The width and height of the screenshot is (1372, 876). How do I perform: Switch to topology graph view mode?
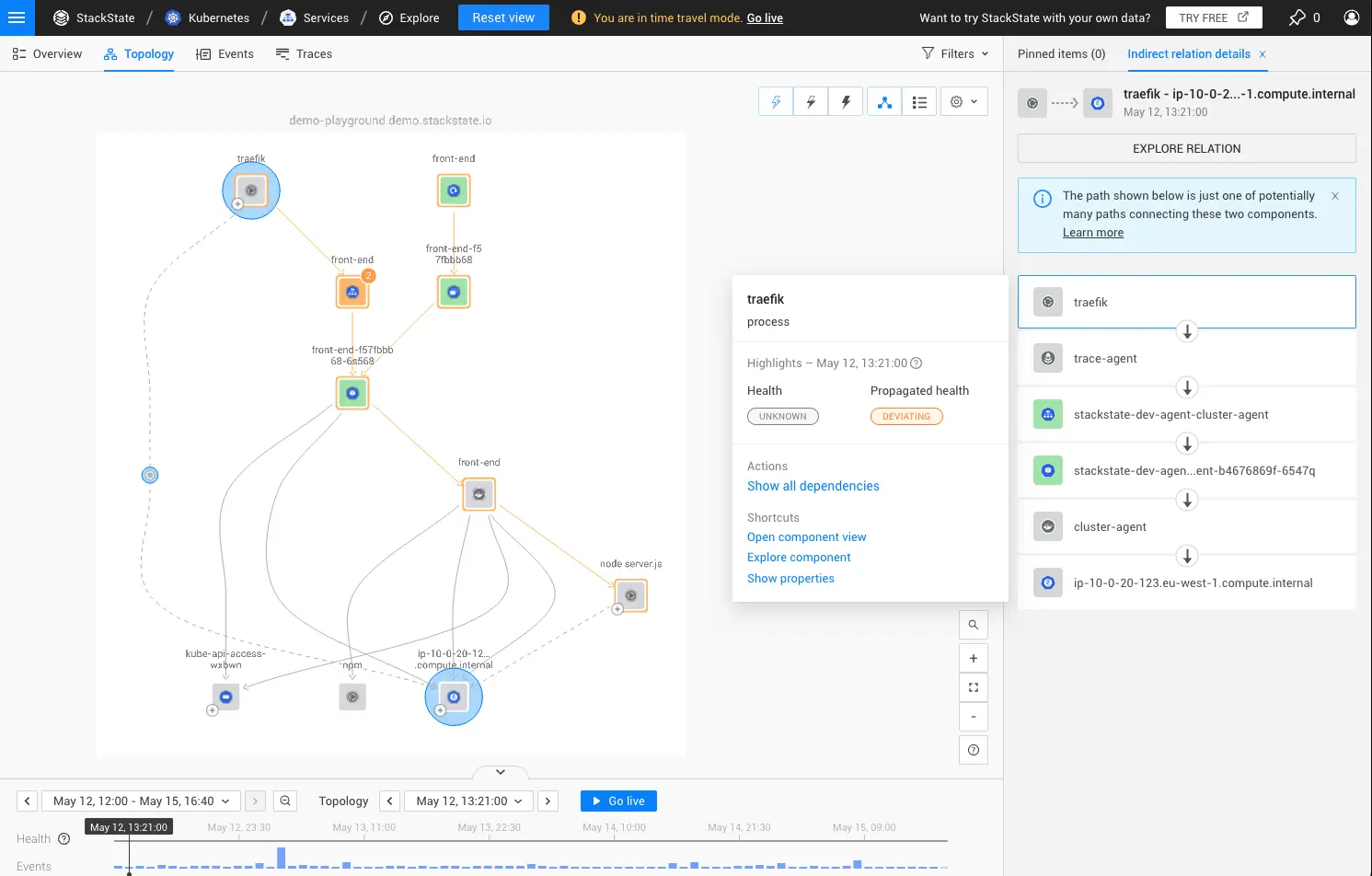point(884,101)
